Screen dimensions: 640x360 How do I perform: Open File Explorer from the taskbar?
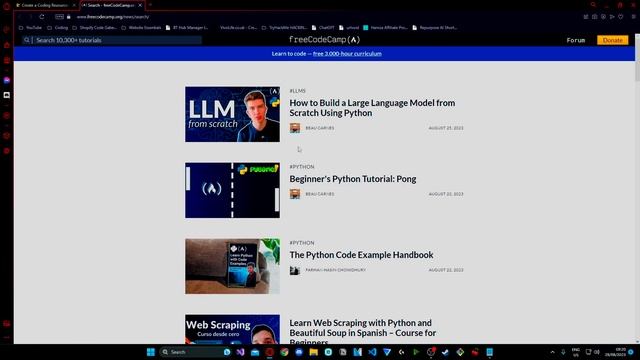313,352
